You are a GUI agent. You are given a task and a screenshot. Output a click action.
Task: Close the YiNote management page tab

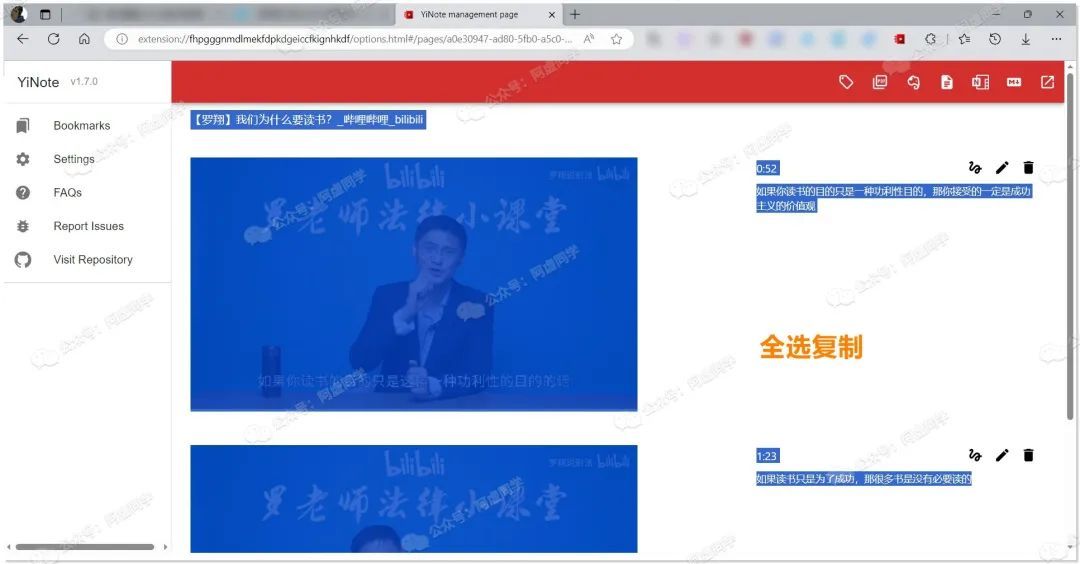(552, 14)
